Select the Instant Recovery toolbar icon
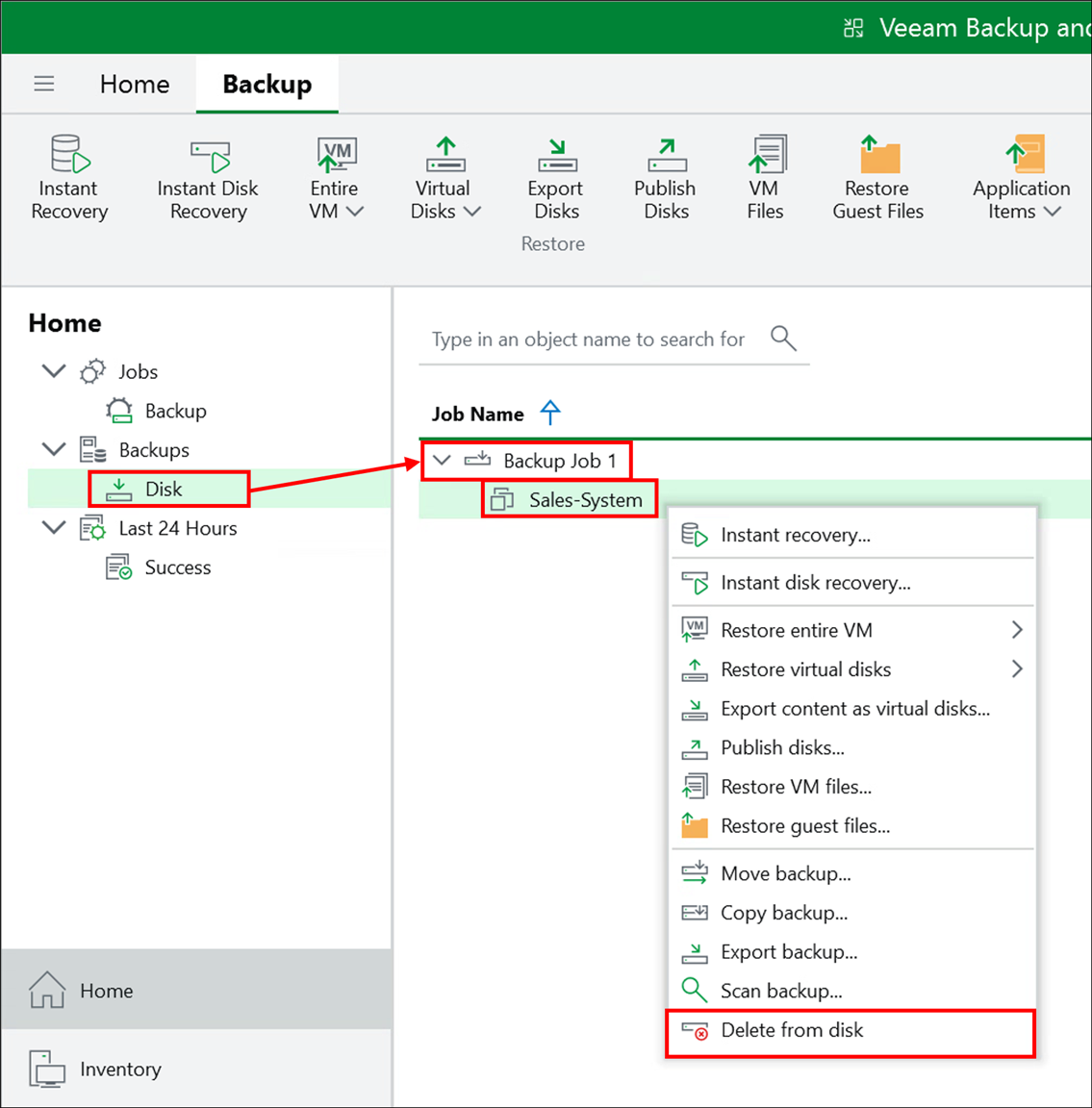 coord(67,178)
